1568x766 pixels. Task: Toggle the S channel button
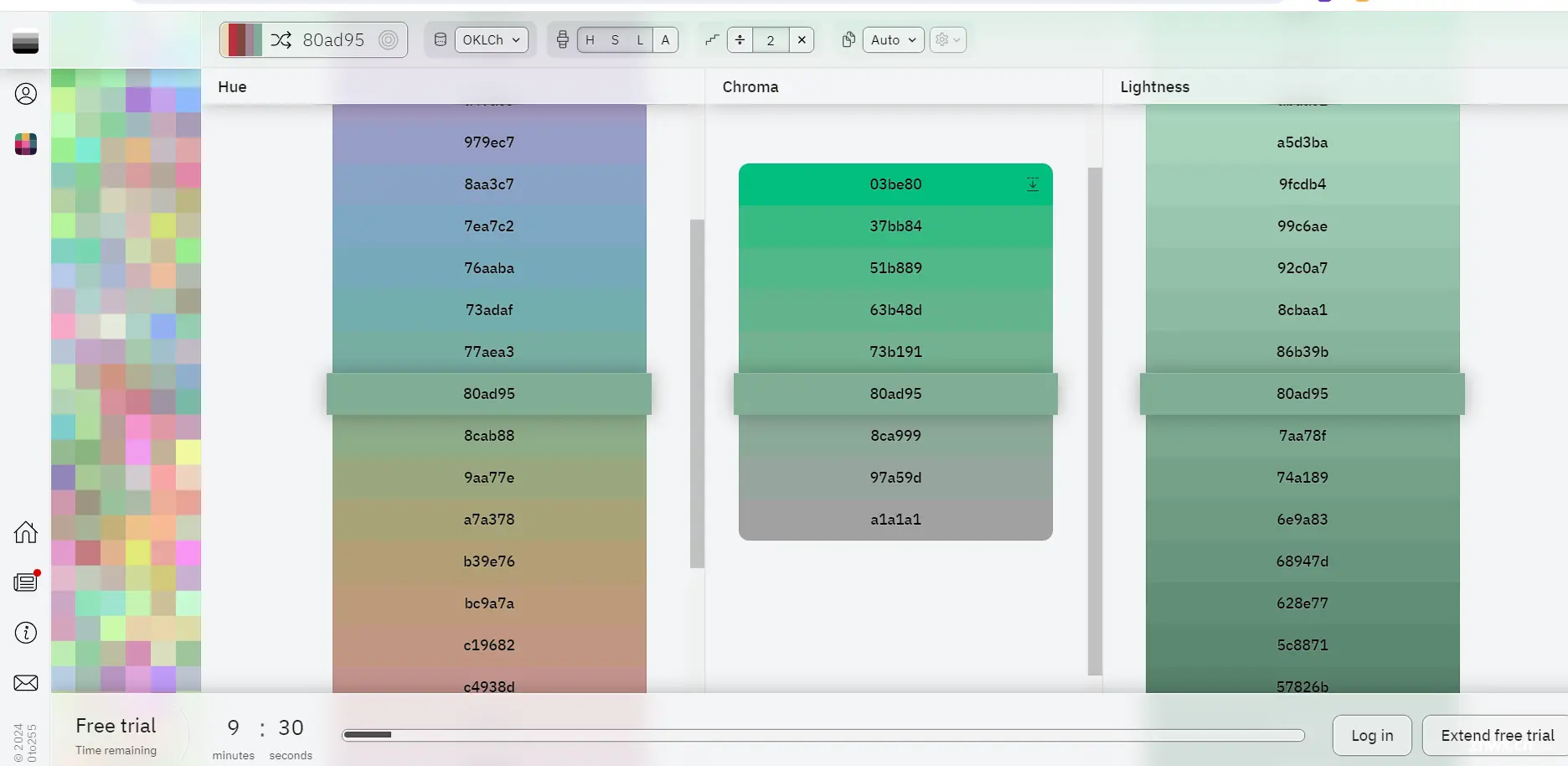615,39
